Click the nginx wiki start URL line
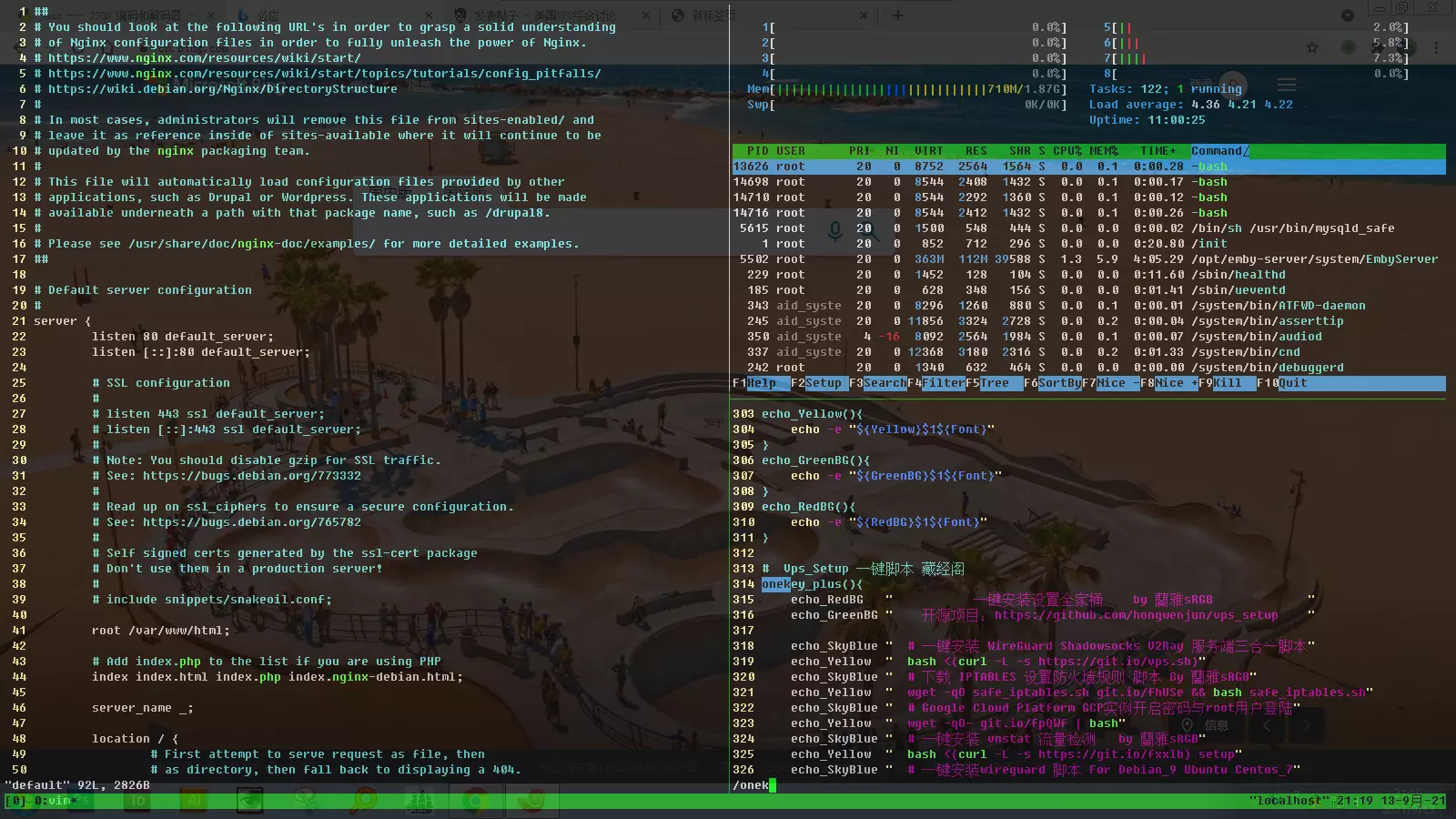 [x=205, y=58]
